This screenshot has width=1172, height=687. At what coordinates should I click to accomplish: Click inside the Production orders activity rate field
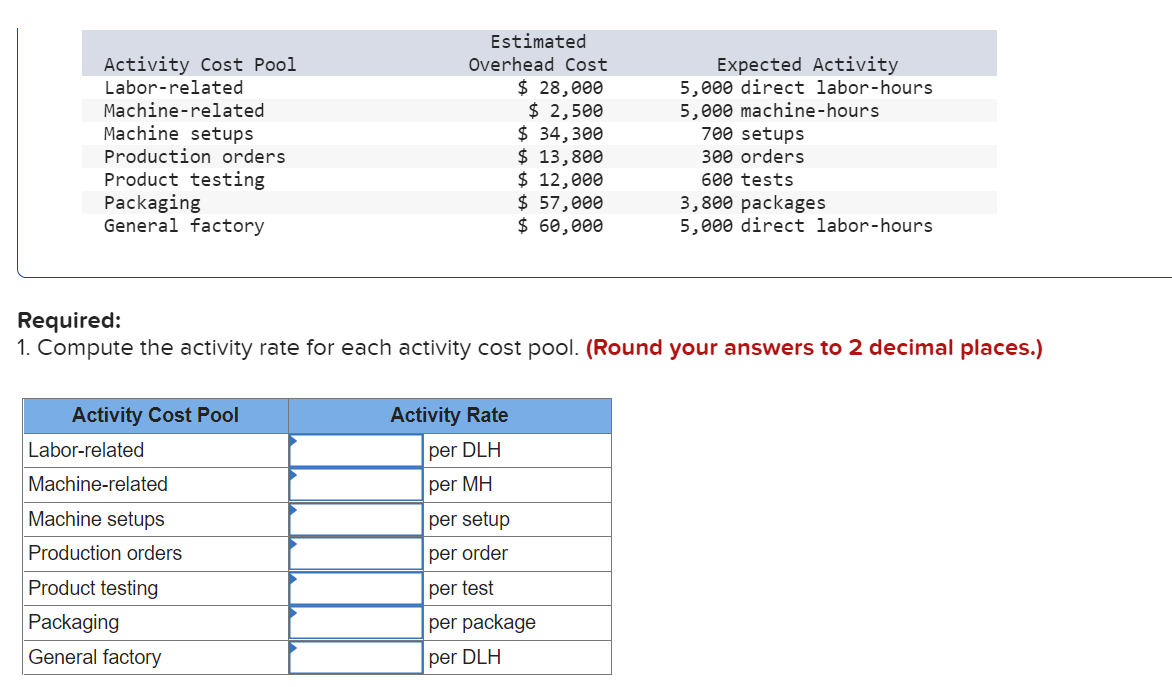pyautogui.click(x=356, y=553)
